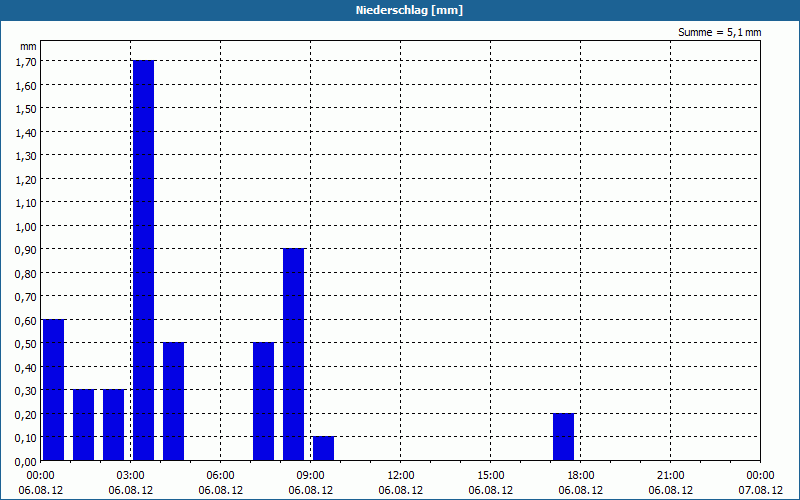Click the '1,60' y-axis label
This screenshot has height=500, width=800.
[26, 86]
